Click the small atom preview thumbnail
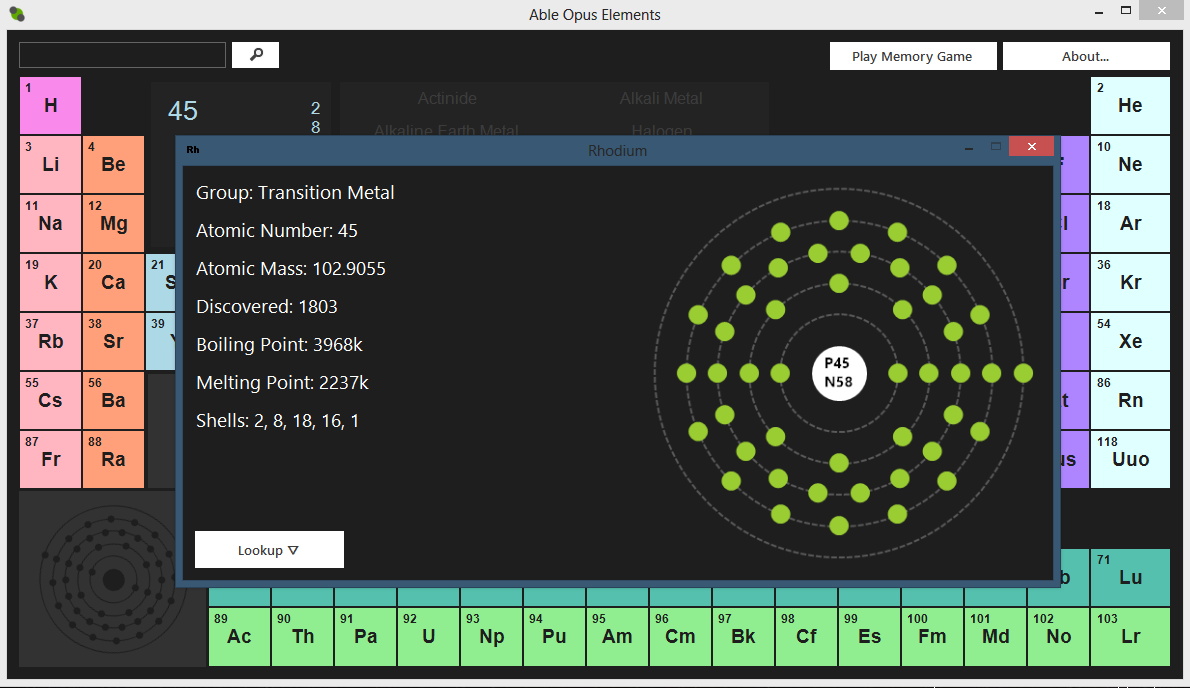Viewport: 1190px width, 688px height. coord(113,580)
